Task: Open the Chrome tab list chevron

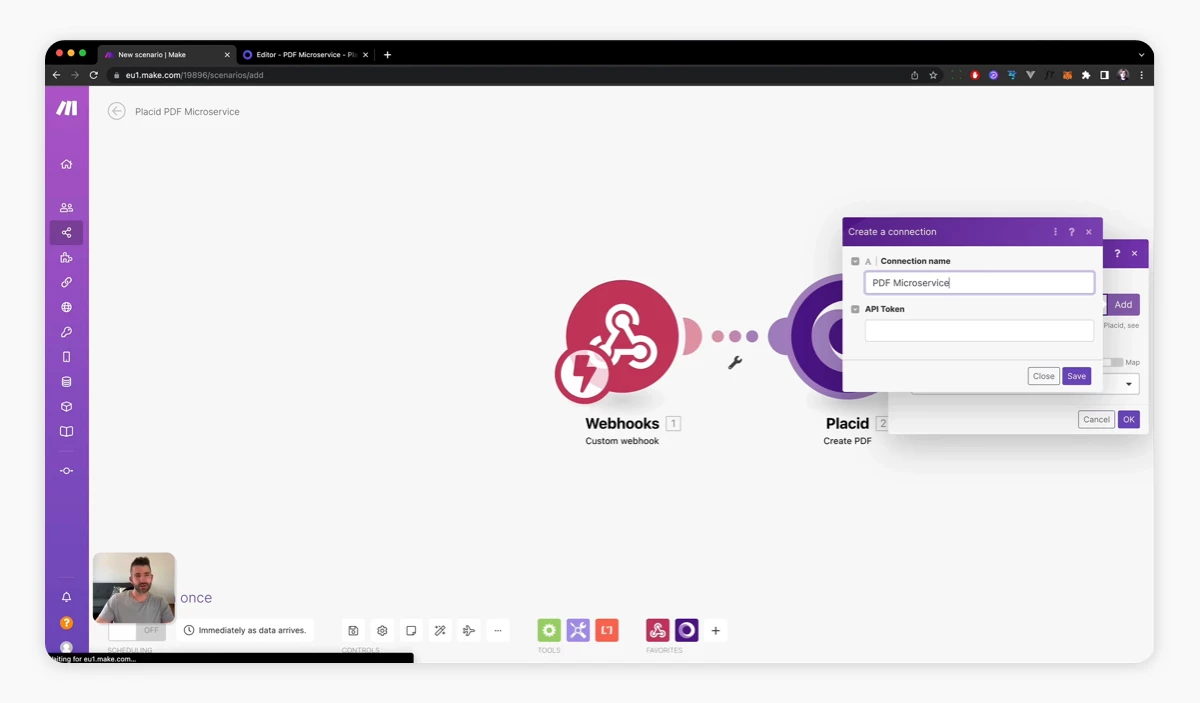Action: [x=1141, y=55]
